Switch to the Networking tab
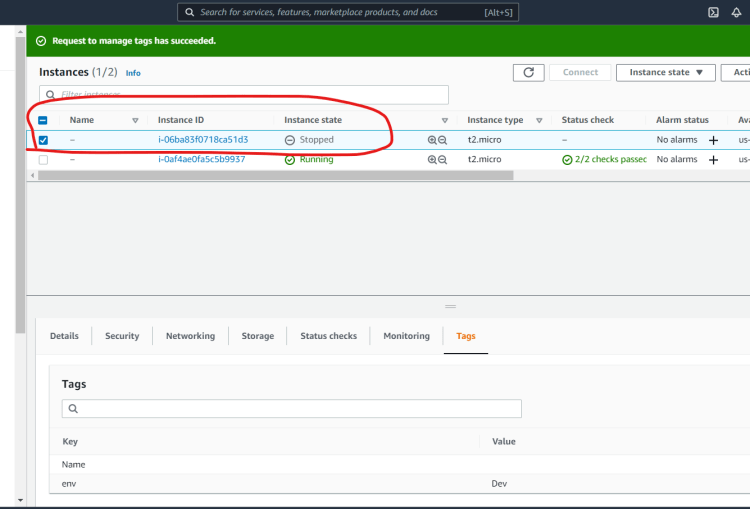The width and height of the screenshot is (750, 509). pos(190,336)
